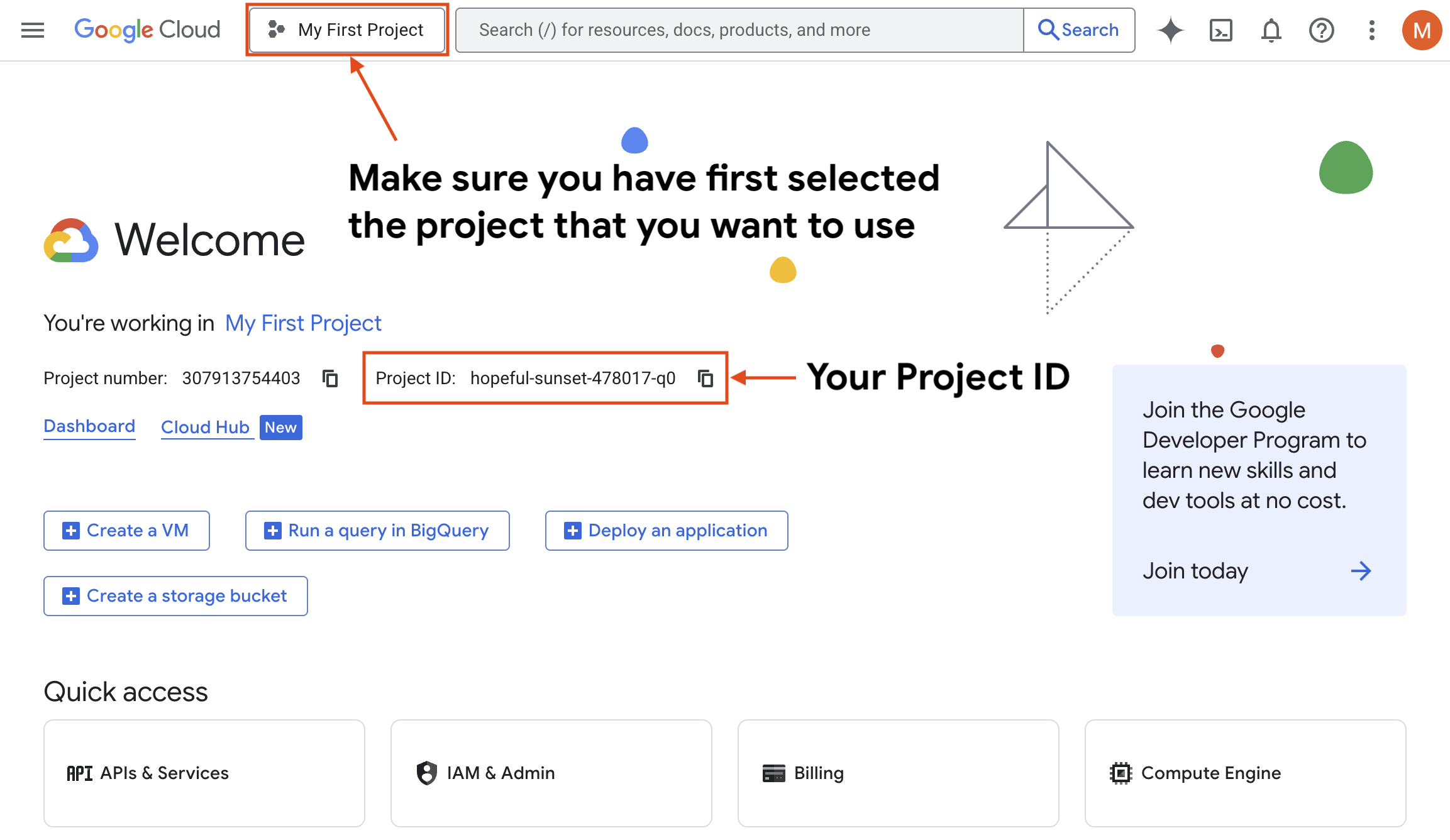Open IAM & Admin quick access card
Screen dimensions: 1450x840
pyautogui.click(x=551, y=773)
